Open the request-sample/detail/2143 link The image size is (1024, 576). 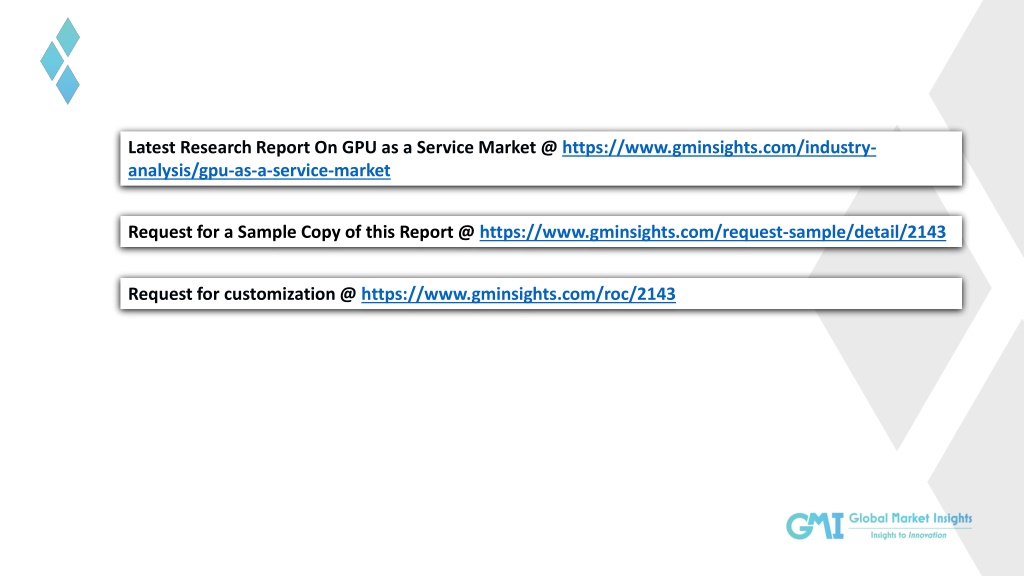coord(712,232)
